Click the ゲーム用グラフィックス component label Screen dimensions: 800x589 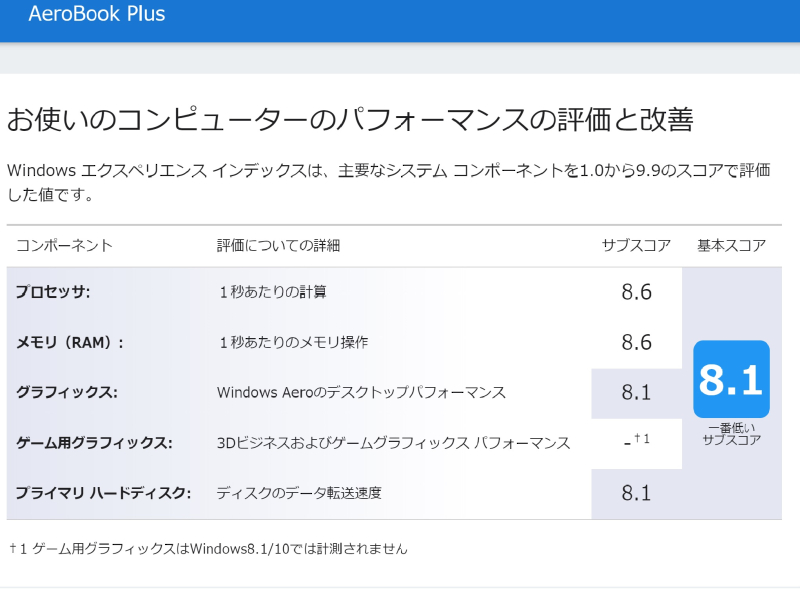[x=94, y=443]
